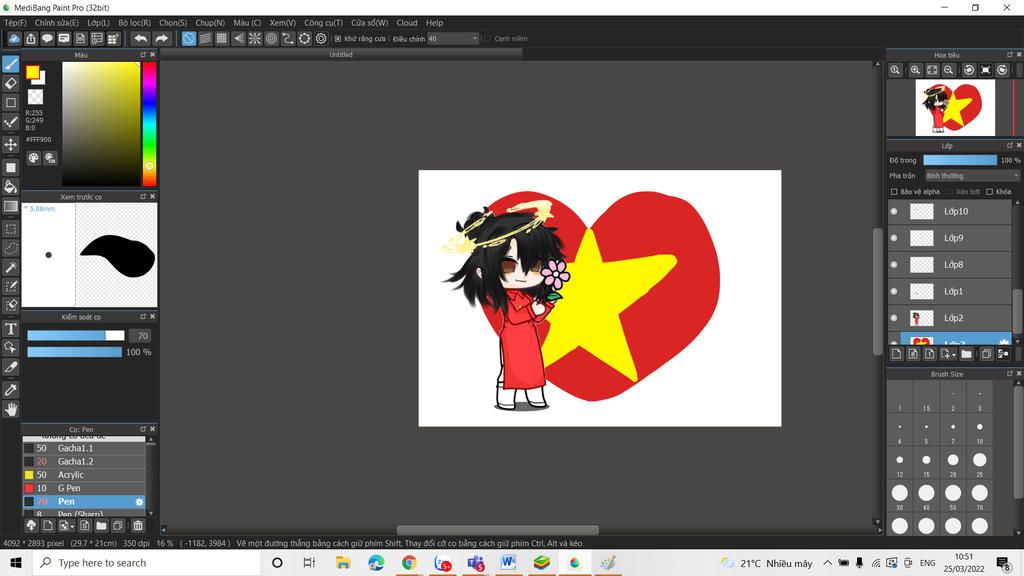This screenshot has height=576, width=1024.
Task: Click the Windows search box in taskbar
Action: [146, 562]
